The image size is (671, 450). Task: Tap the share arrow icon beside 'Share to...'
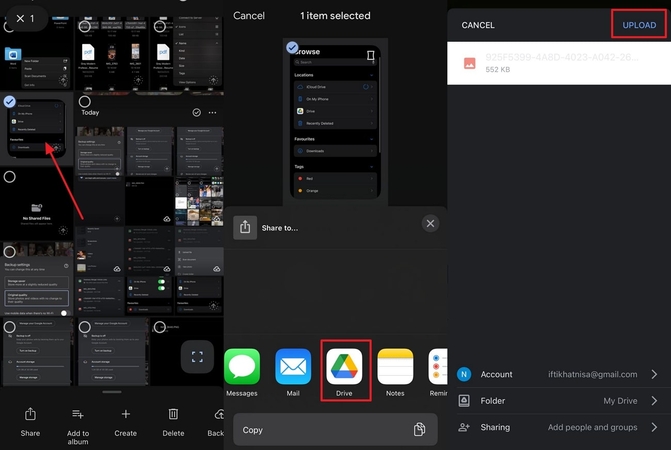tap(245, 228)
